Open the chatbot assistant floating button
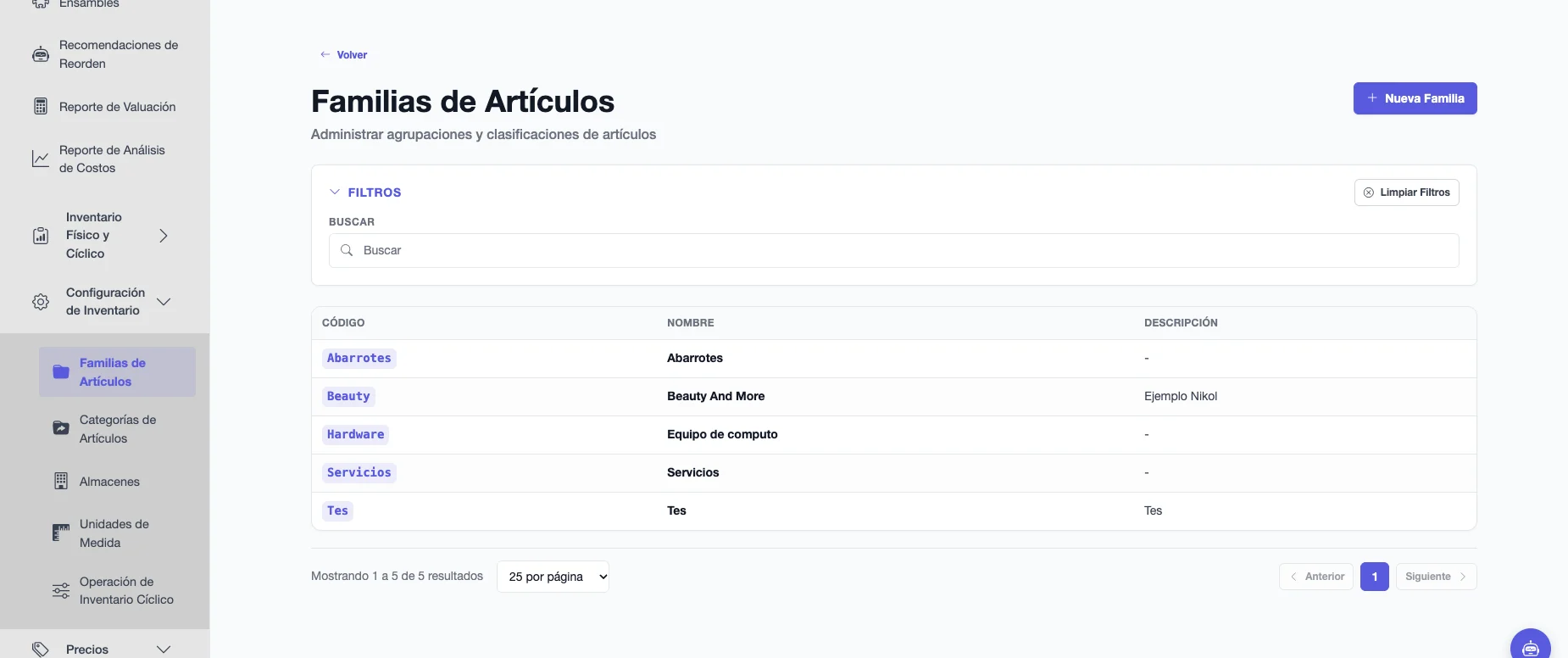The image size is (1568, 658). (1530, 647)
